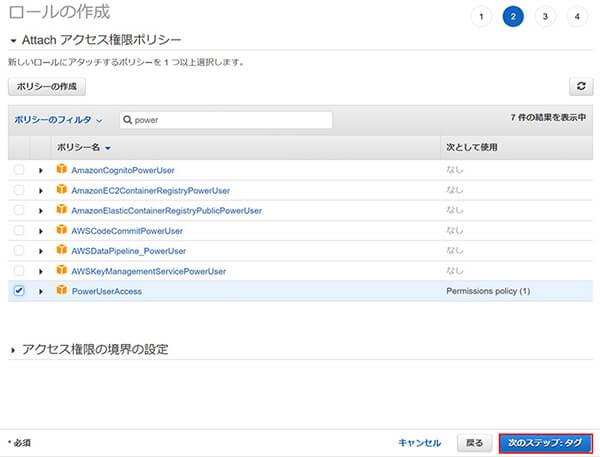The height and width of the screenshot is (457, 600).
Task: Open the AWSDataPipeline_PowerUser policy link
Action: pyautogui.click(x=129, y=251)
